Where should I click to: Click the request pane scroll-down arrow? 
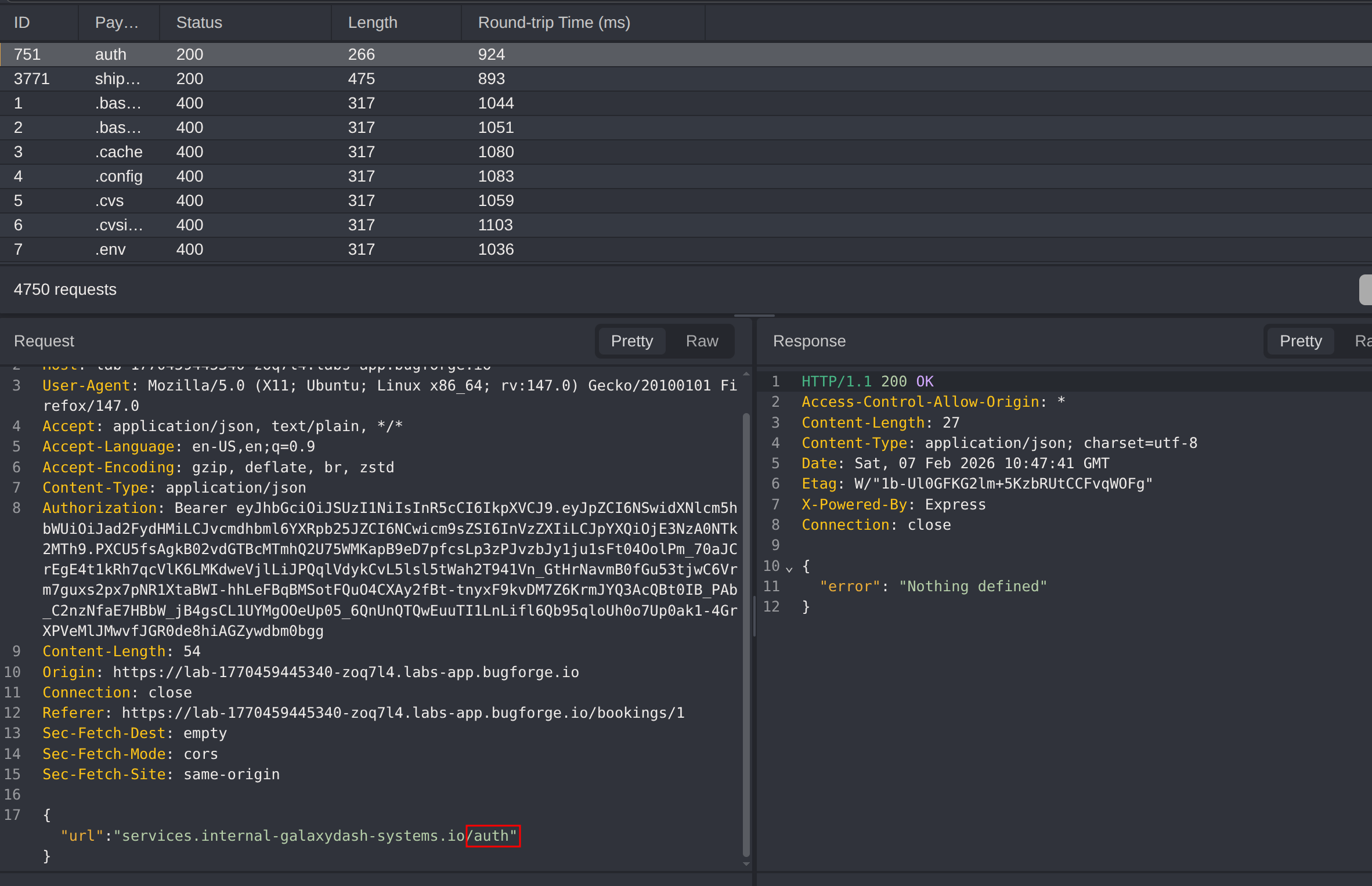(746, 864)
